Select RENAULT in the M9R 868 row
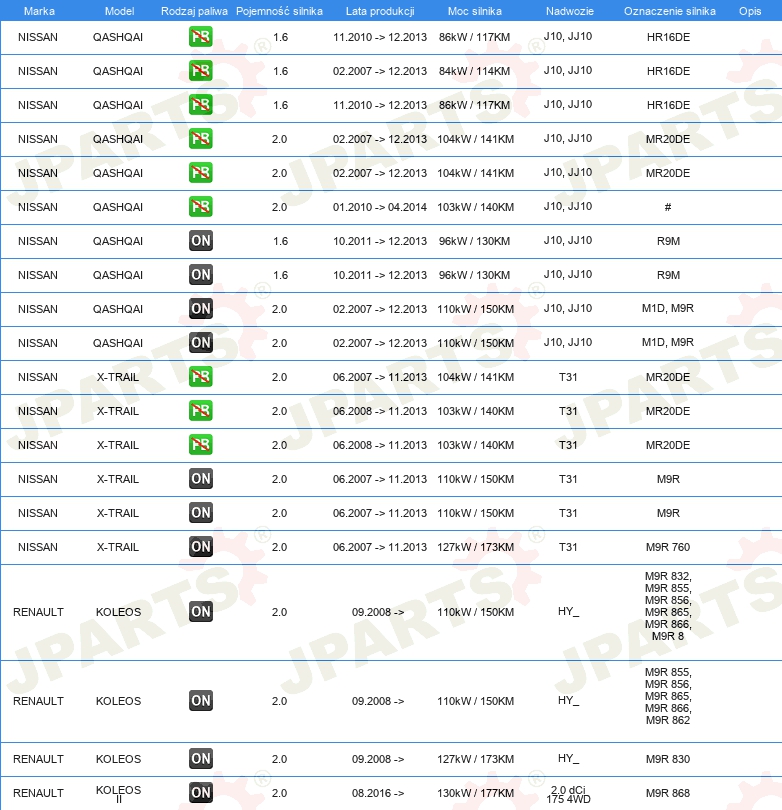Image resolution: width=782 pixels, height=810 pixels. point(38,793)
